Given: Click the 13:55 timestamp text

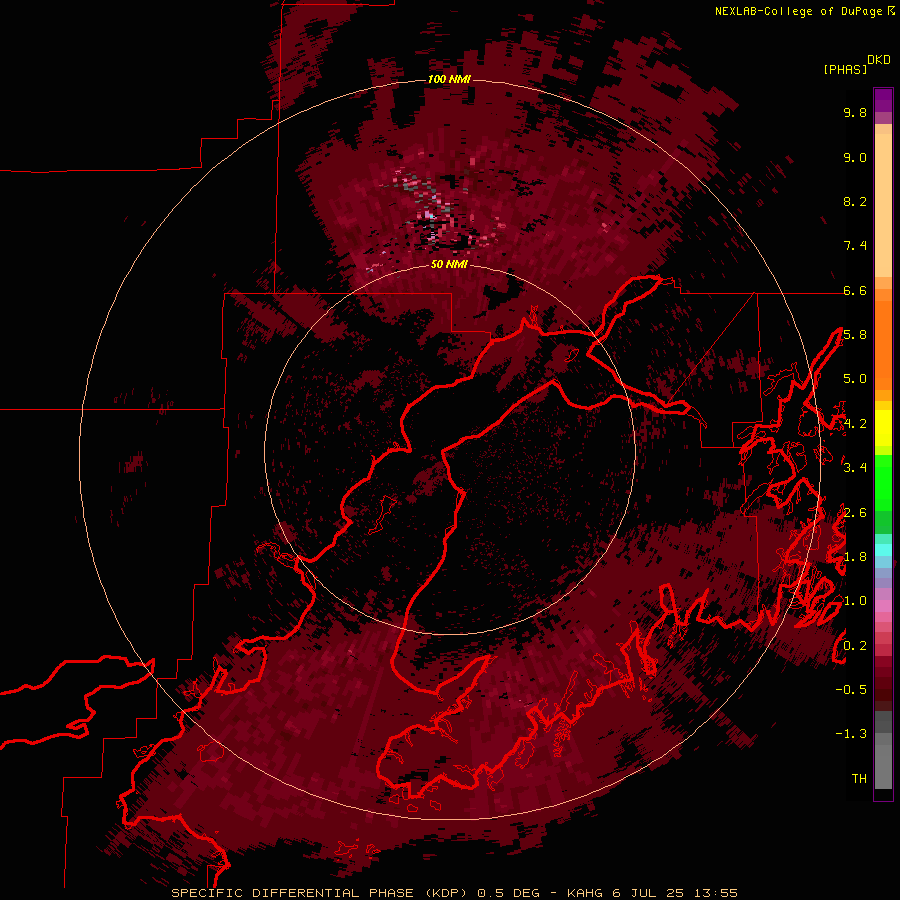Looking at the screenshot, I should tap(716, 893).
